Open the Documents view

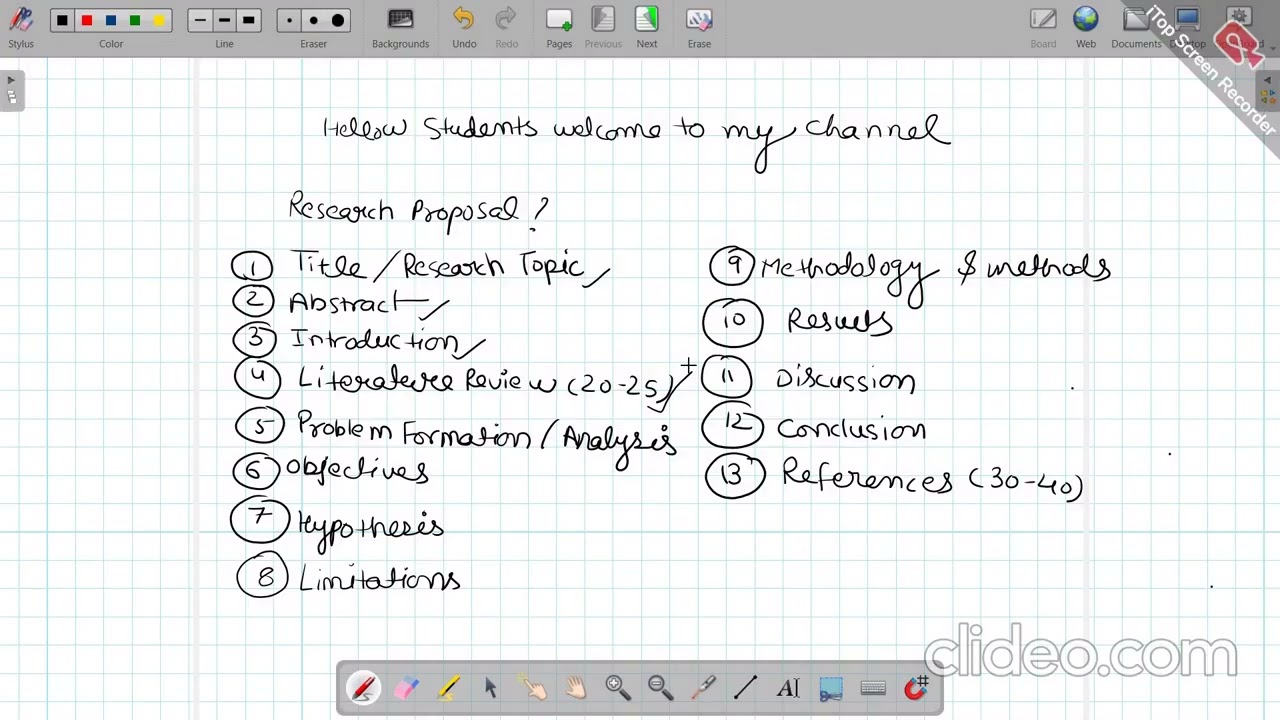point(1136,27)
